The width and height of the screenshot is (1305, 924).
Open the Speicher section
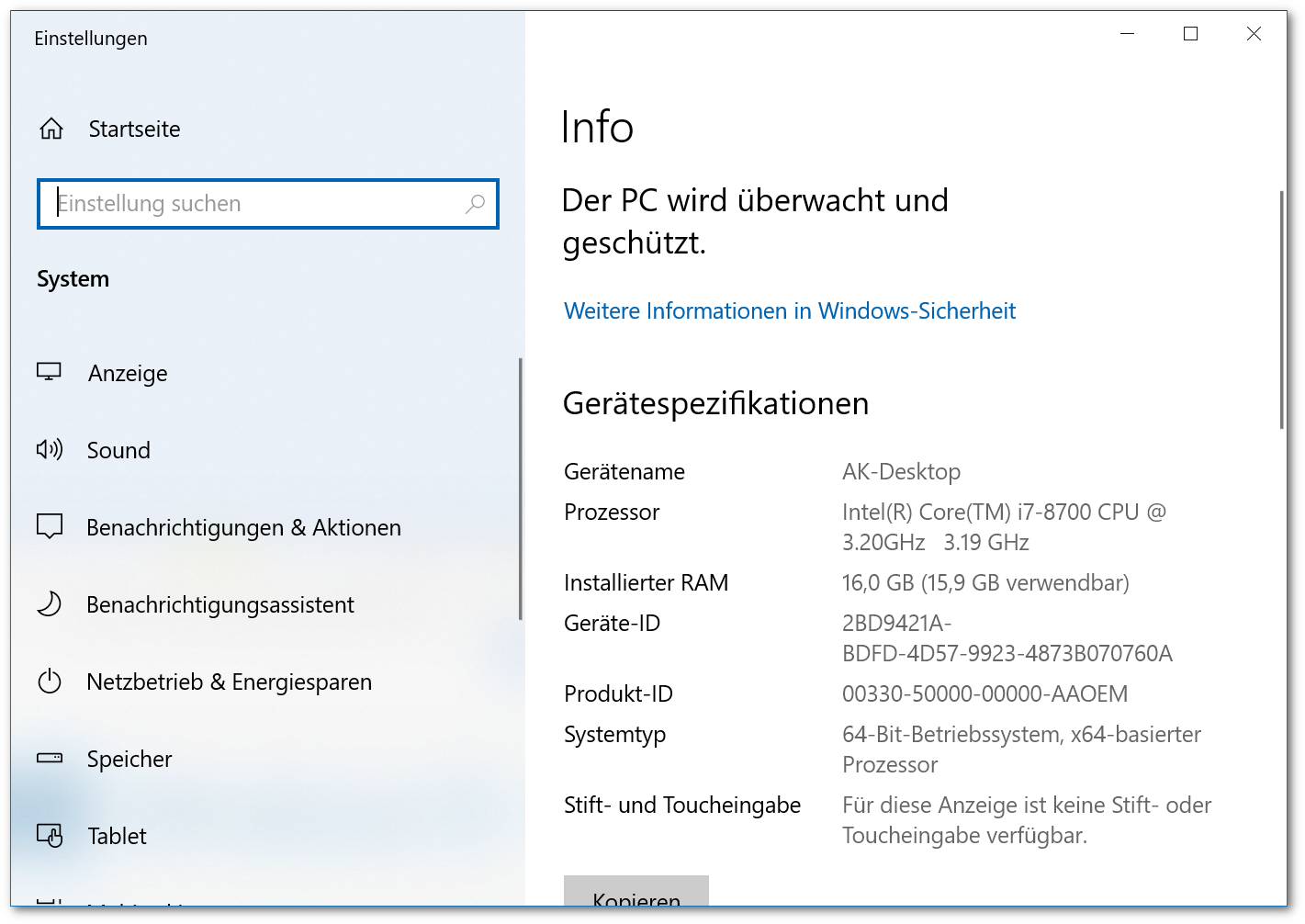click(x=129, y=759)
